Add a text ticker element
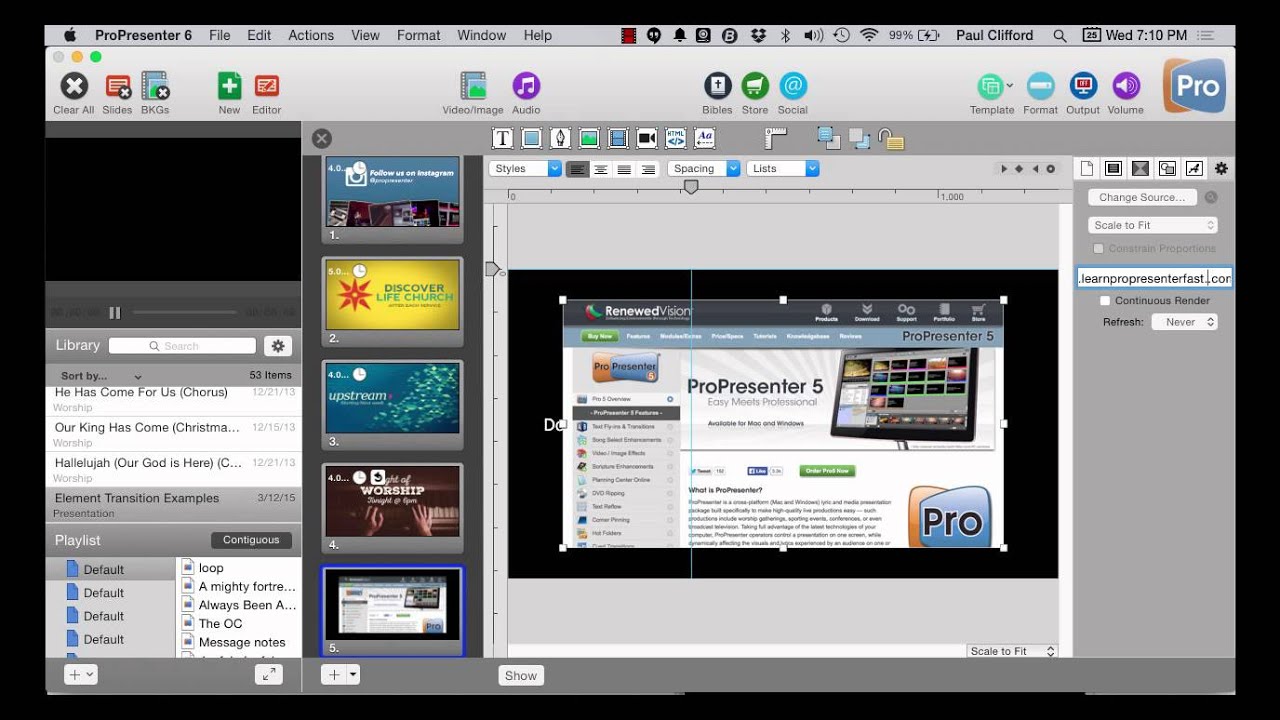 705,138
